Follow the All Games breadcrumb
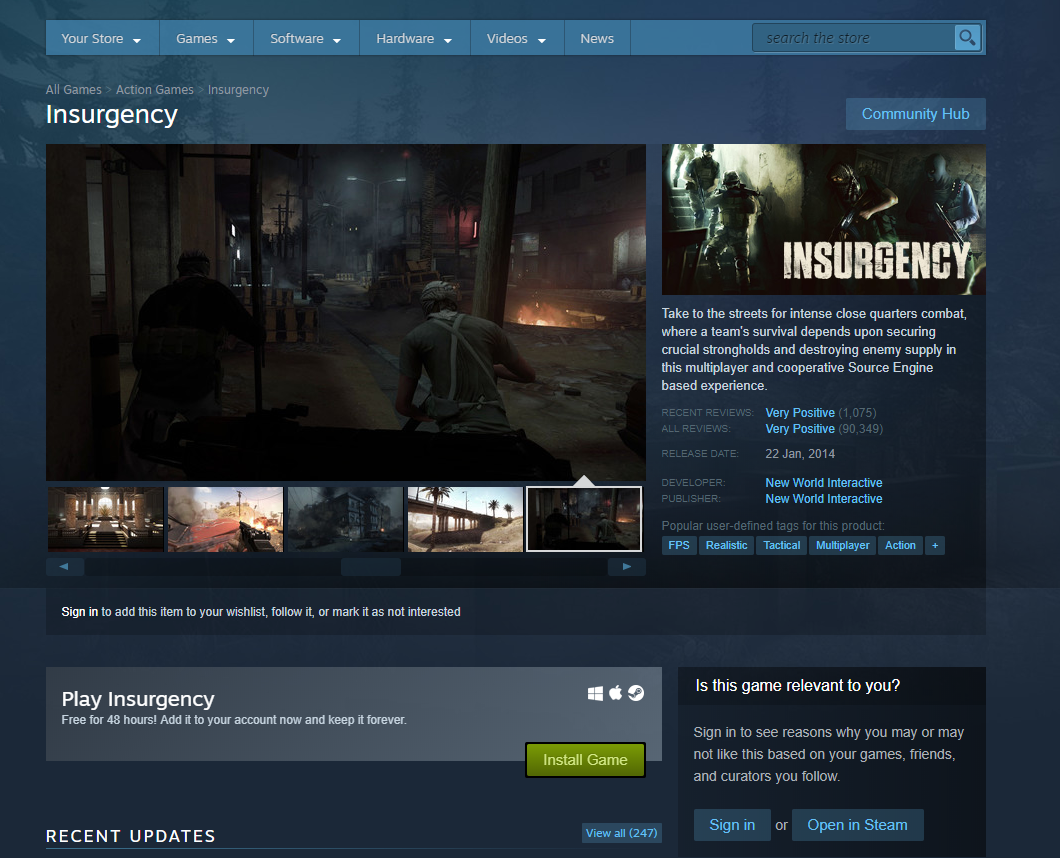 click(x=73, y=89)
